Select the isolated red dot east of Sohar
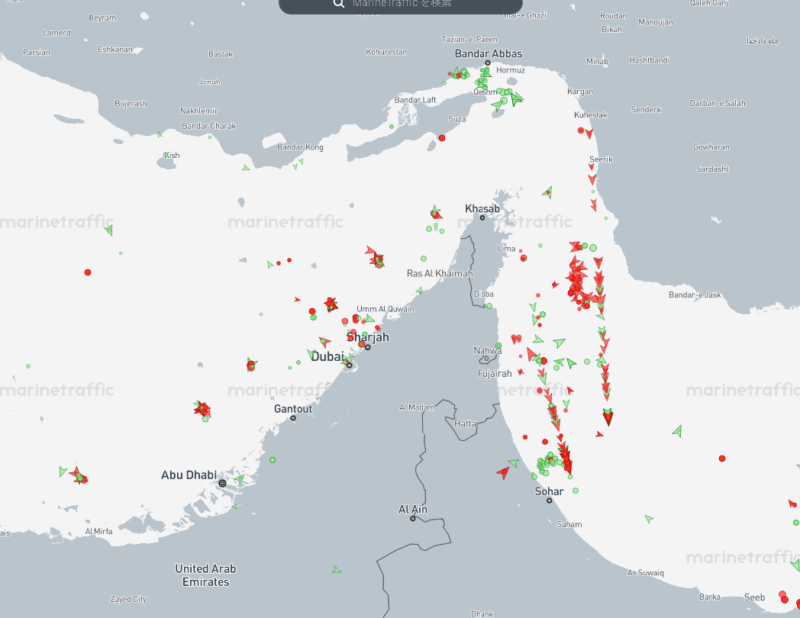800x618 pixels. click(722, 459)
